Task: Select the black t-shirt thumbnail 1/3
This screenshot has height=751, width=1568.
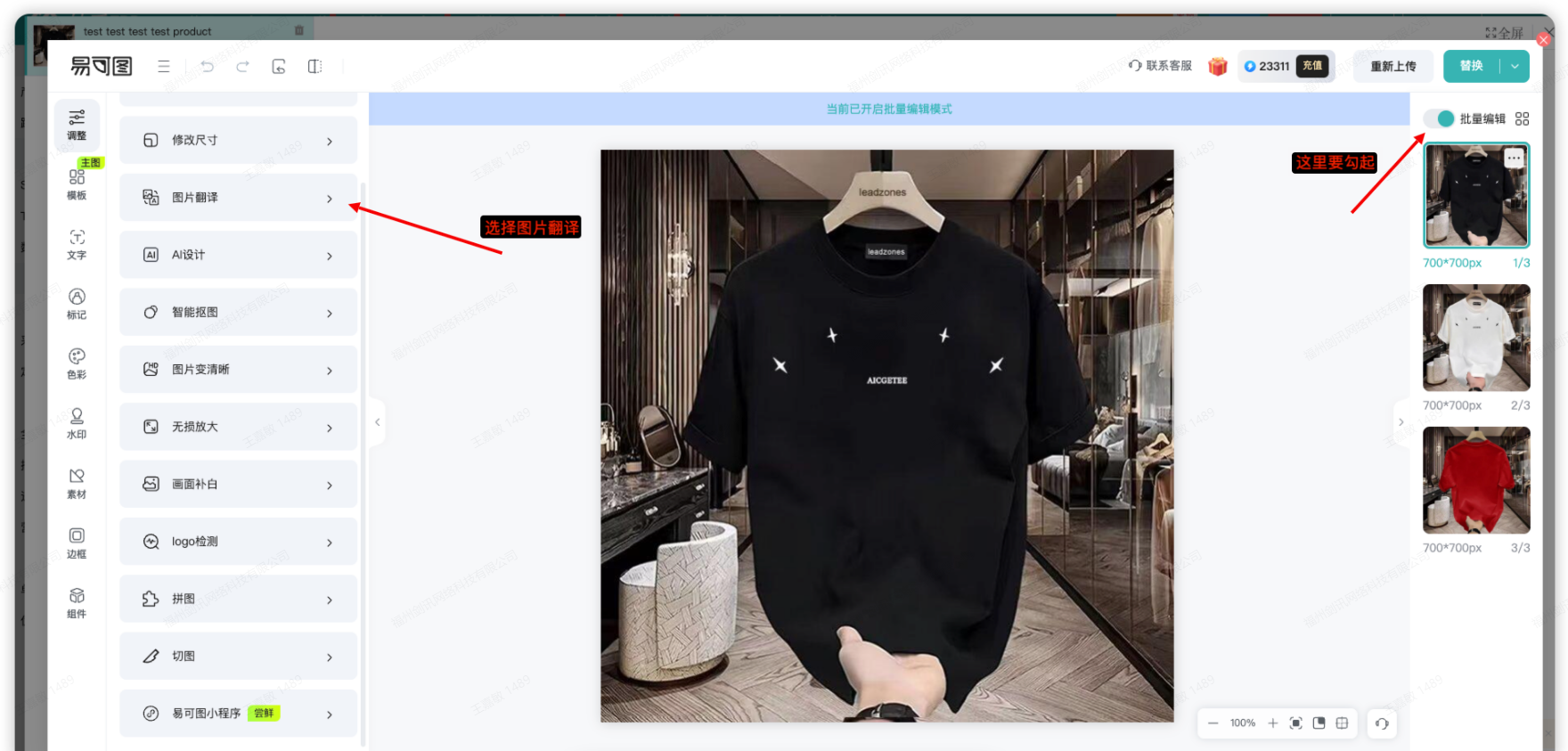Action: click(x=1476, y=195)
